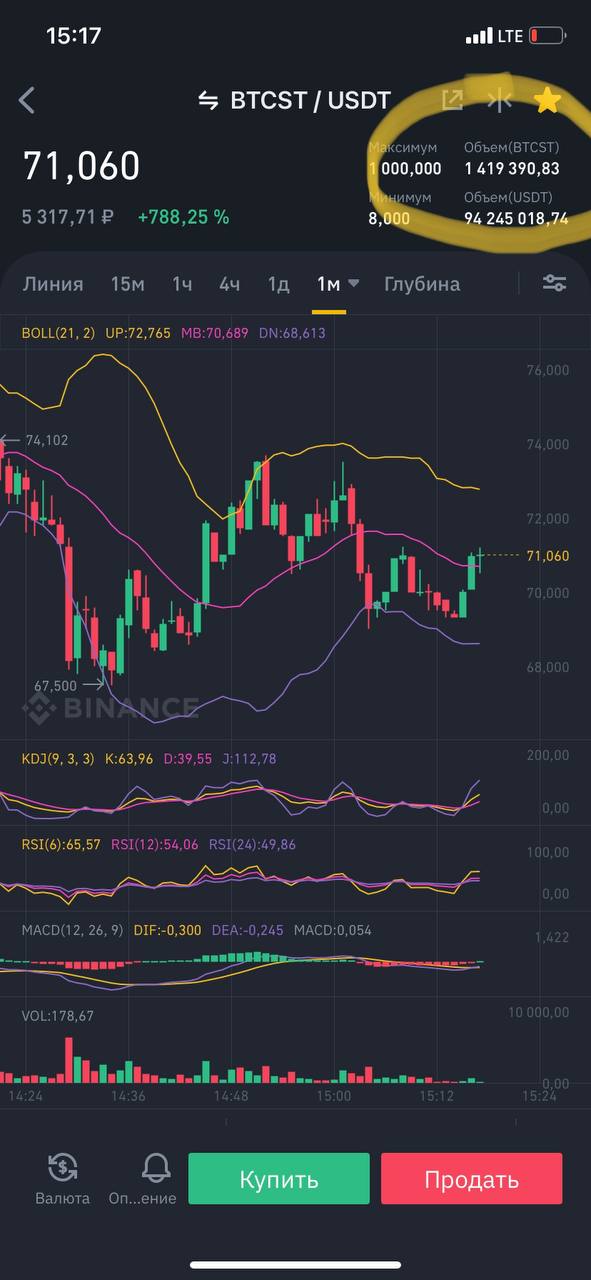Switch to the 1ч interval
The width and height of the screenshot is (591, 1280).
[x=182, y=284]
